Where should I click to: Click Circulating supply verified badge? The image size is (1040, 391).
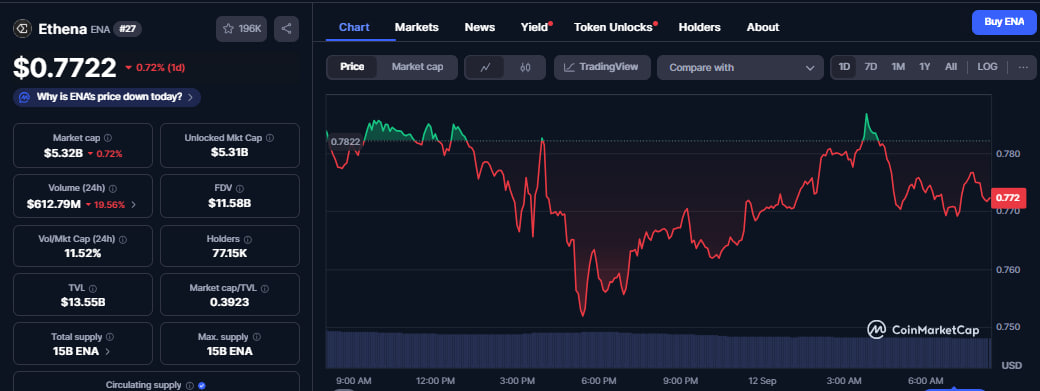pos(202,385)
